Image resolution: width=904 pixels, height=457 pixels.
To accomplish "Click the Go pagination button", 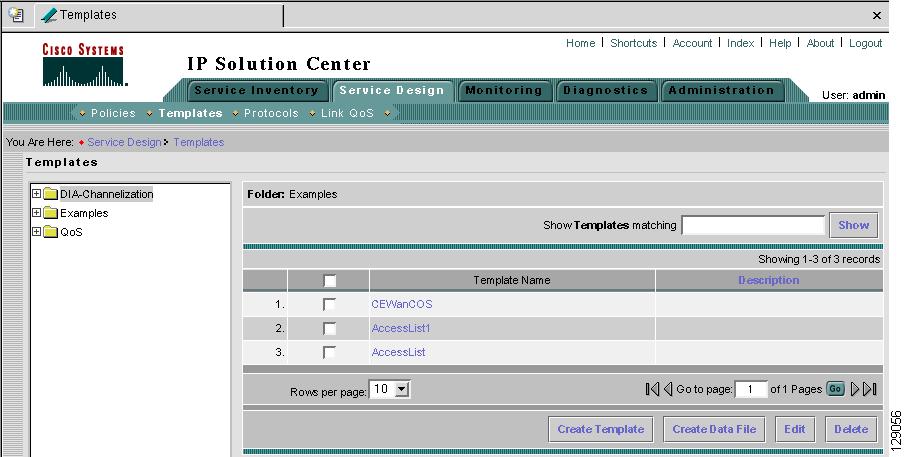I will (x=835, y=389).
